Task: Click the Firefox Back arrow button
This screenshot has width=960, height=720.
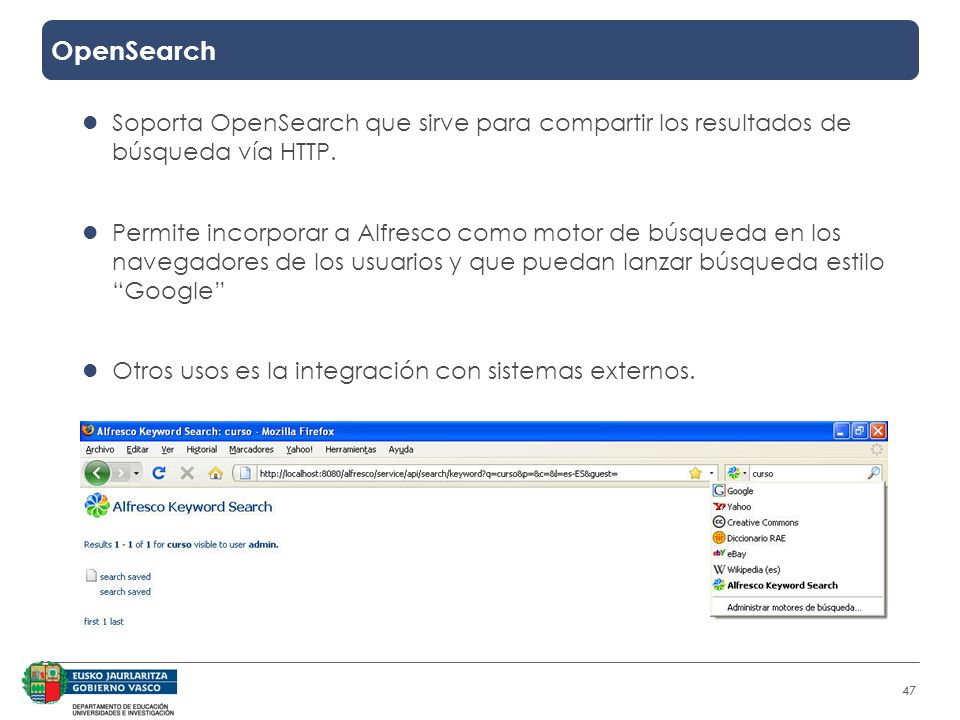Action: click(x=97, y=473)
